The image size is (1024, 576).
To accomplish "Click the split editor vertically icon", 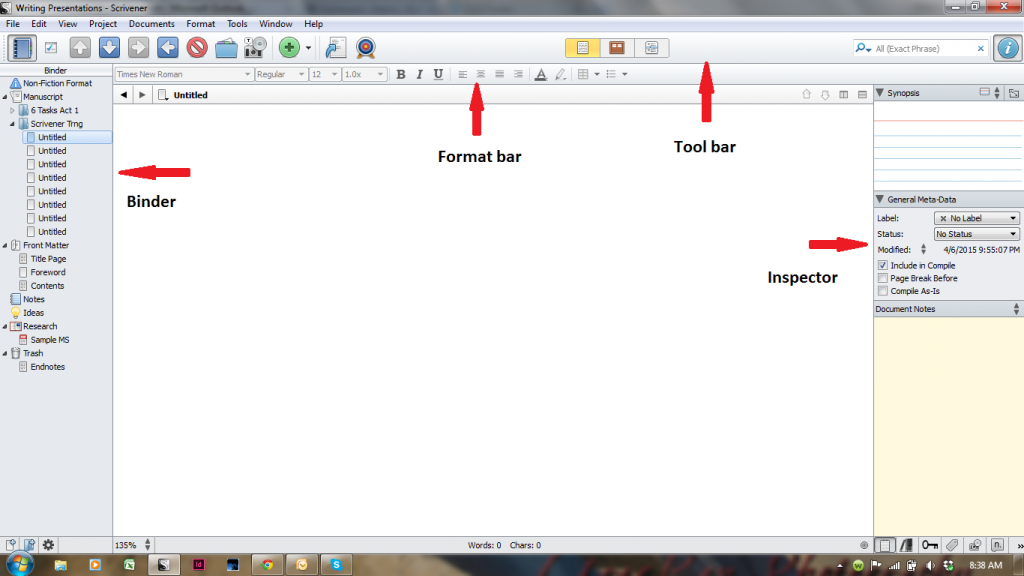I will tap(844, 95).
